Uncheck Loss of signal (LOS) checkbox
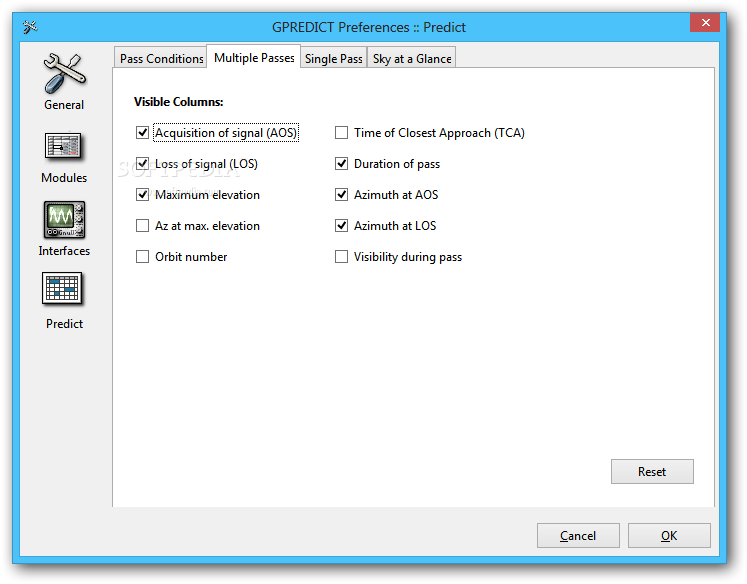The width and height of the screenshot is (747, 584). coord(142,163)
